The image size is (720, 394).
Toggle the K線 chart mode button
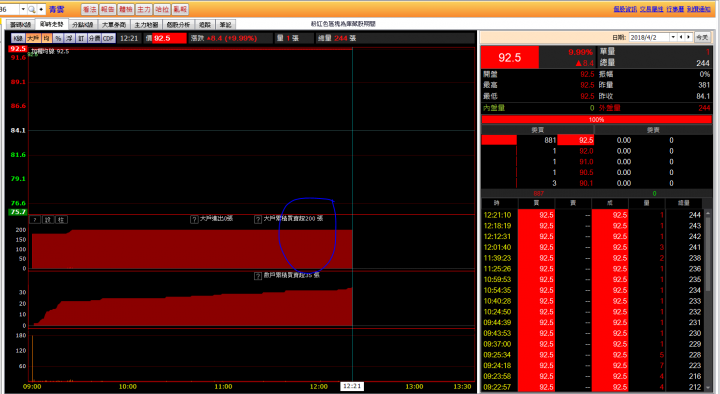tap(18, 38)
